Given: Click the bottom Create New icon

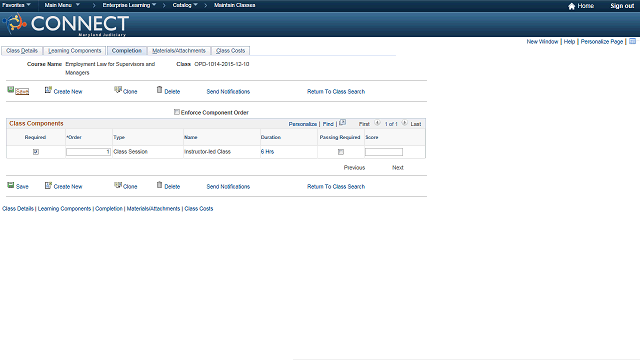Looking at the screenshot, I should (x=48, y=185).
